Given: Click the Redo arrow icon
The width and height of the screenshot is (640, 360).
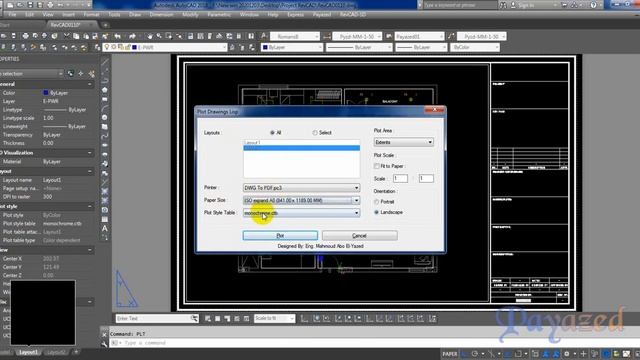Looking at the screenshot, I should pos(132,36).
